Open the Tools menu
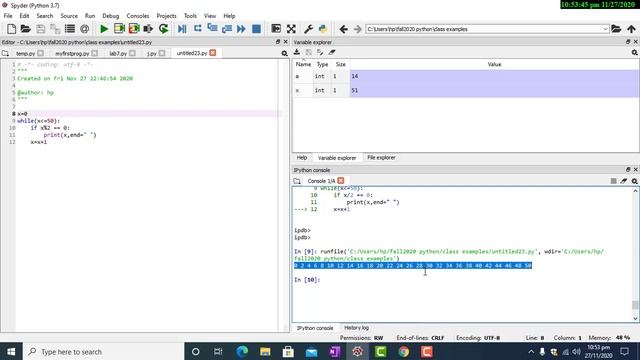Image resolution: width=640 pixels, height=360 pixels. point(190,16)
